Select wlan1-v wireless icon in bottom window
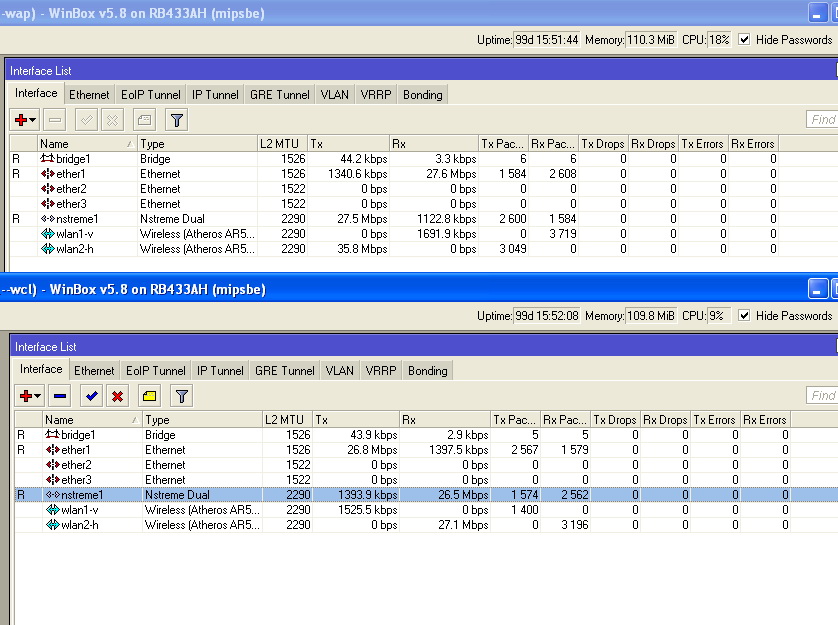Image resolution: width=838 pixels, height=625 pixels. pyautogui.click(x=52, y=510)
